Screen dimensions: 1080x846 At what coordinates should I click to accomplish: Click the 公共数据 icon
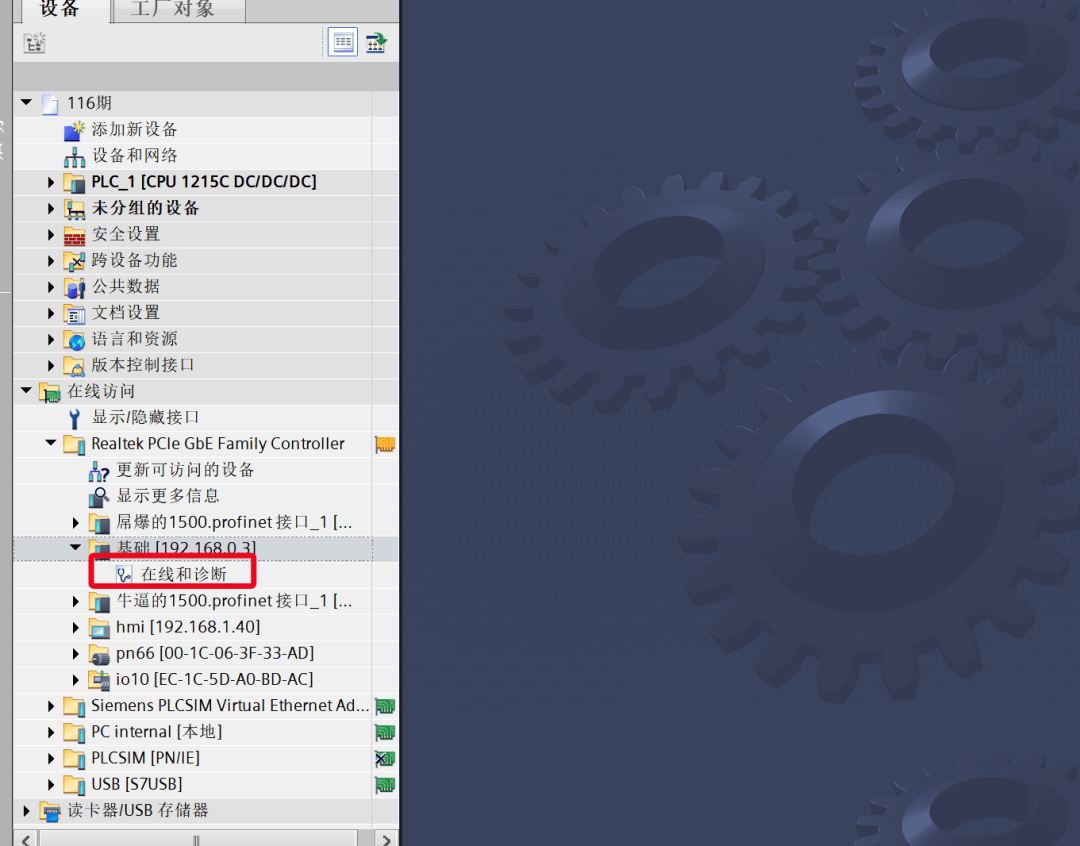click(74, 287)
